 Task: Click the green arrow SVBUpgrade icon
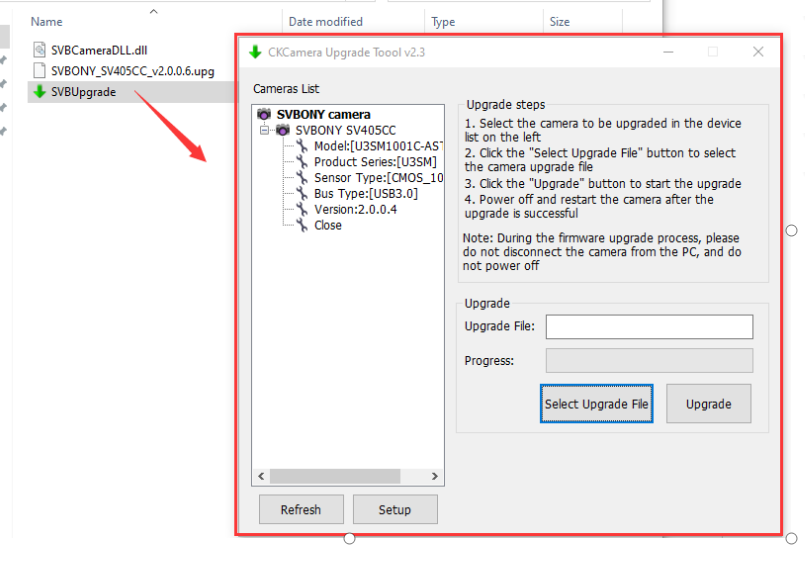tap(40, 92)
